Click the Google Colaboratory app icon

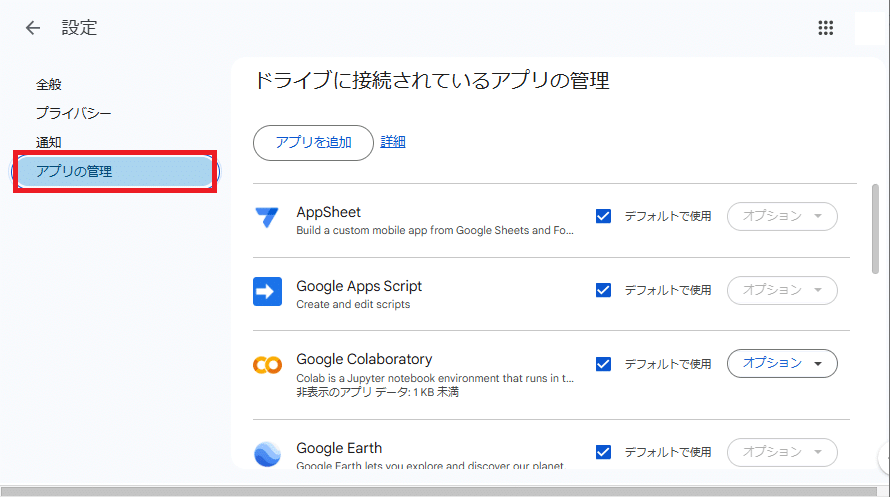[x=267, y=364]
